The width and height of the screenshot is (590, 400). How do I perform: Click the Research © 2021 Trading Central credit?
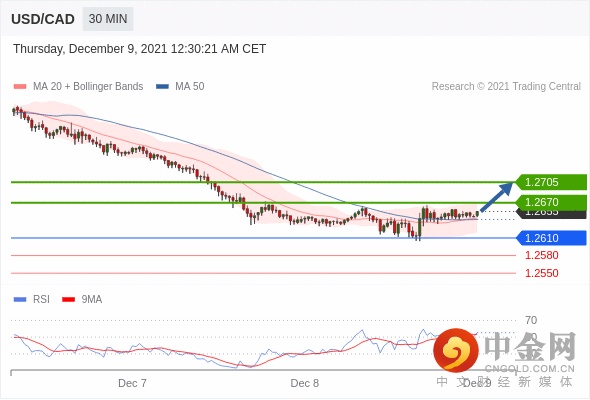(x=506, y=87)
